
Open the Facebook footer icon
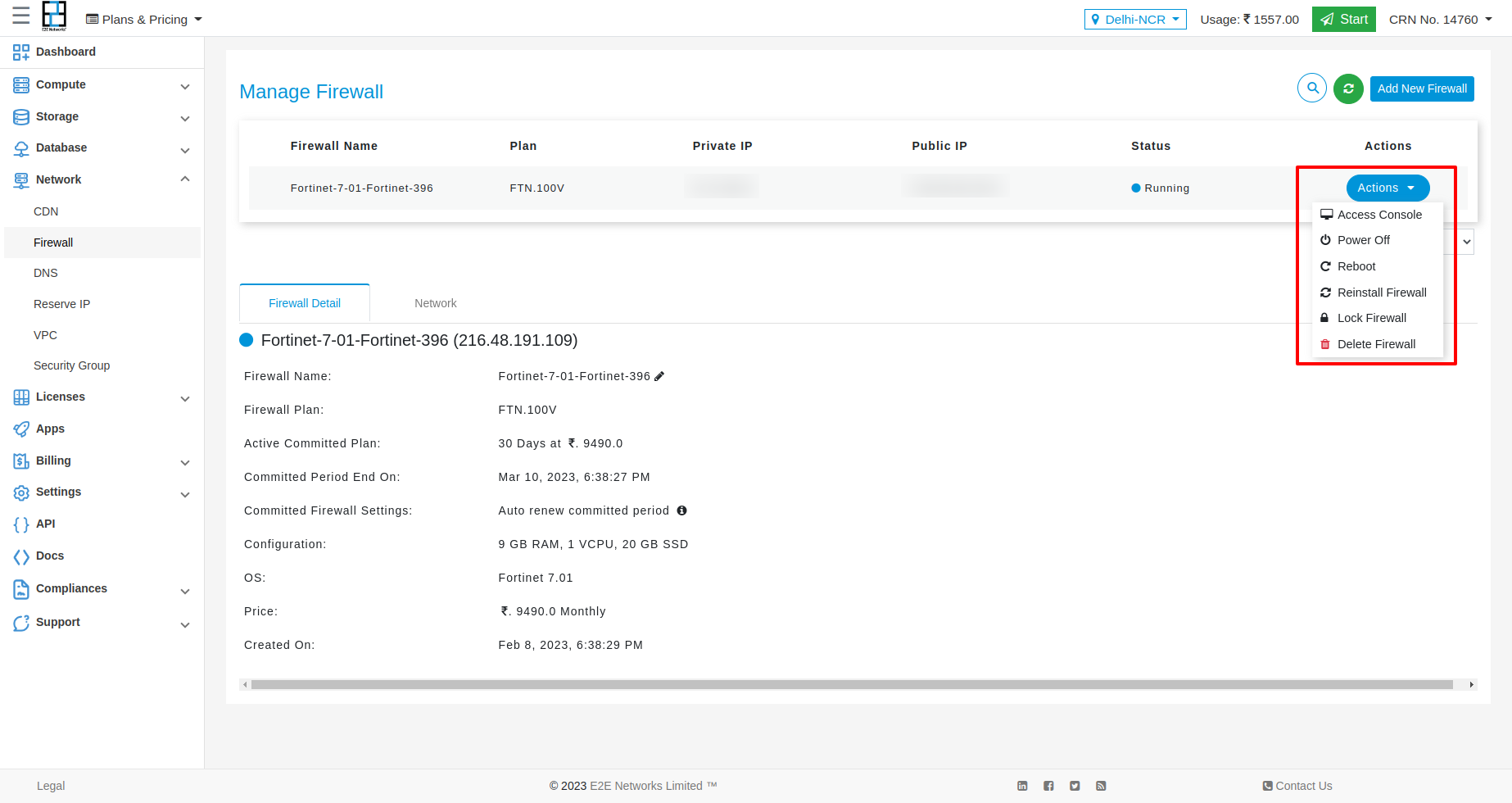click(x=1048, y=786)
